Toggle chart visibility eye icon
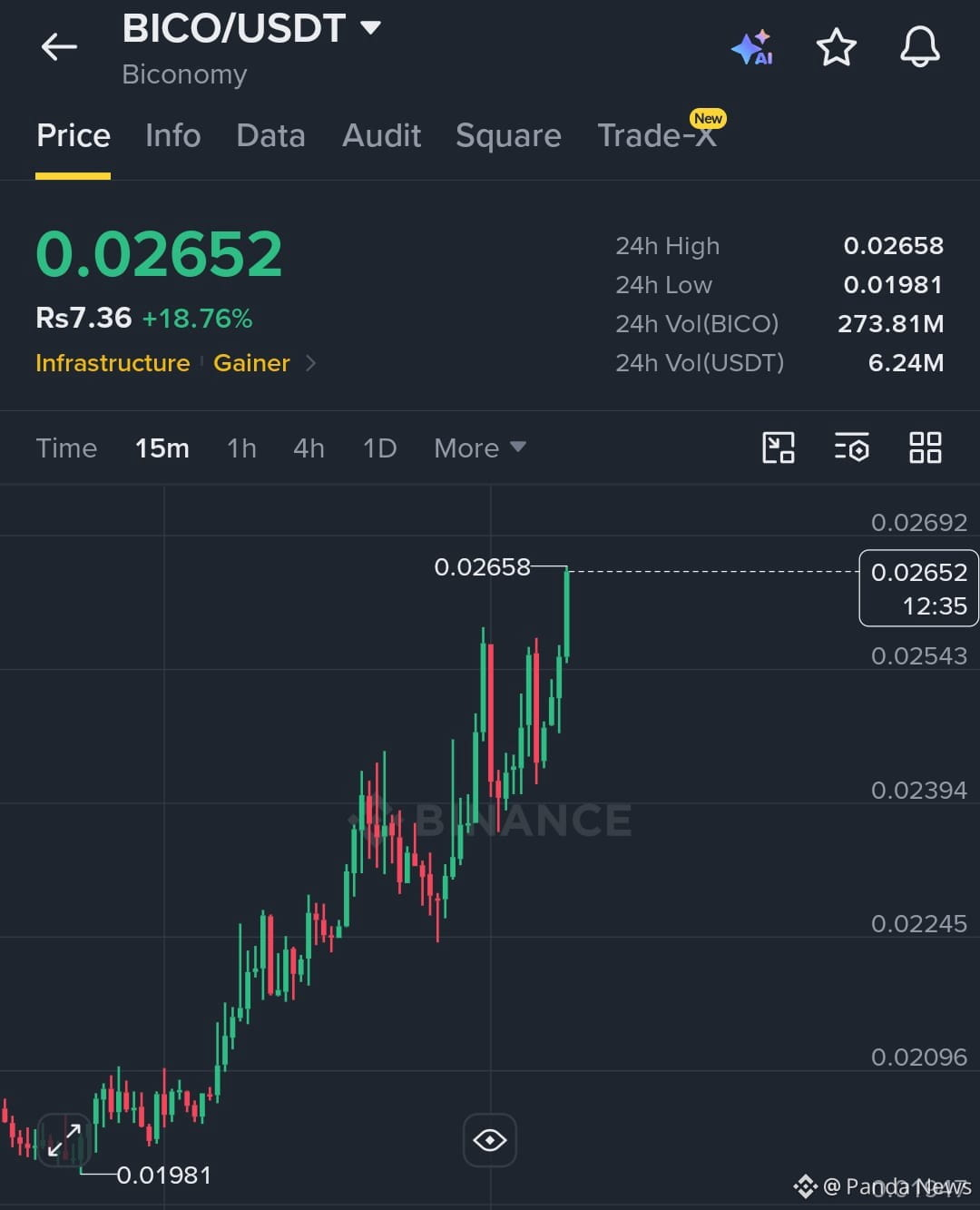This screenshot has width=980, height=1210. tap(490, 1140)
